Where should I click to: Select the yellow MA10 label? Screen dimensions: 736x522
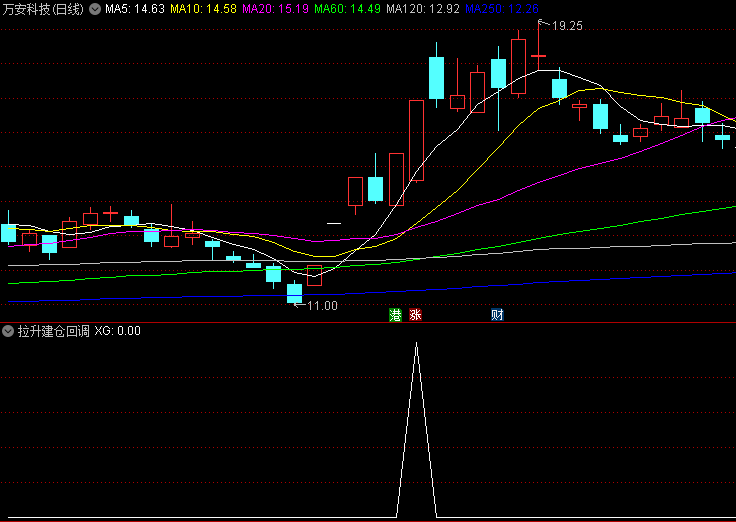203,9
